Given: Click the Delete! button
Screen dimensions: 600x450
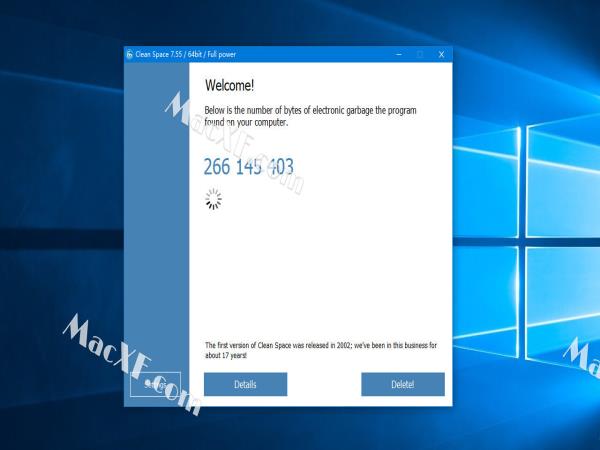Looking at the screenshot, I should (403, 384).
